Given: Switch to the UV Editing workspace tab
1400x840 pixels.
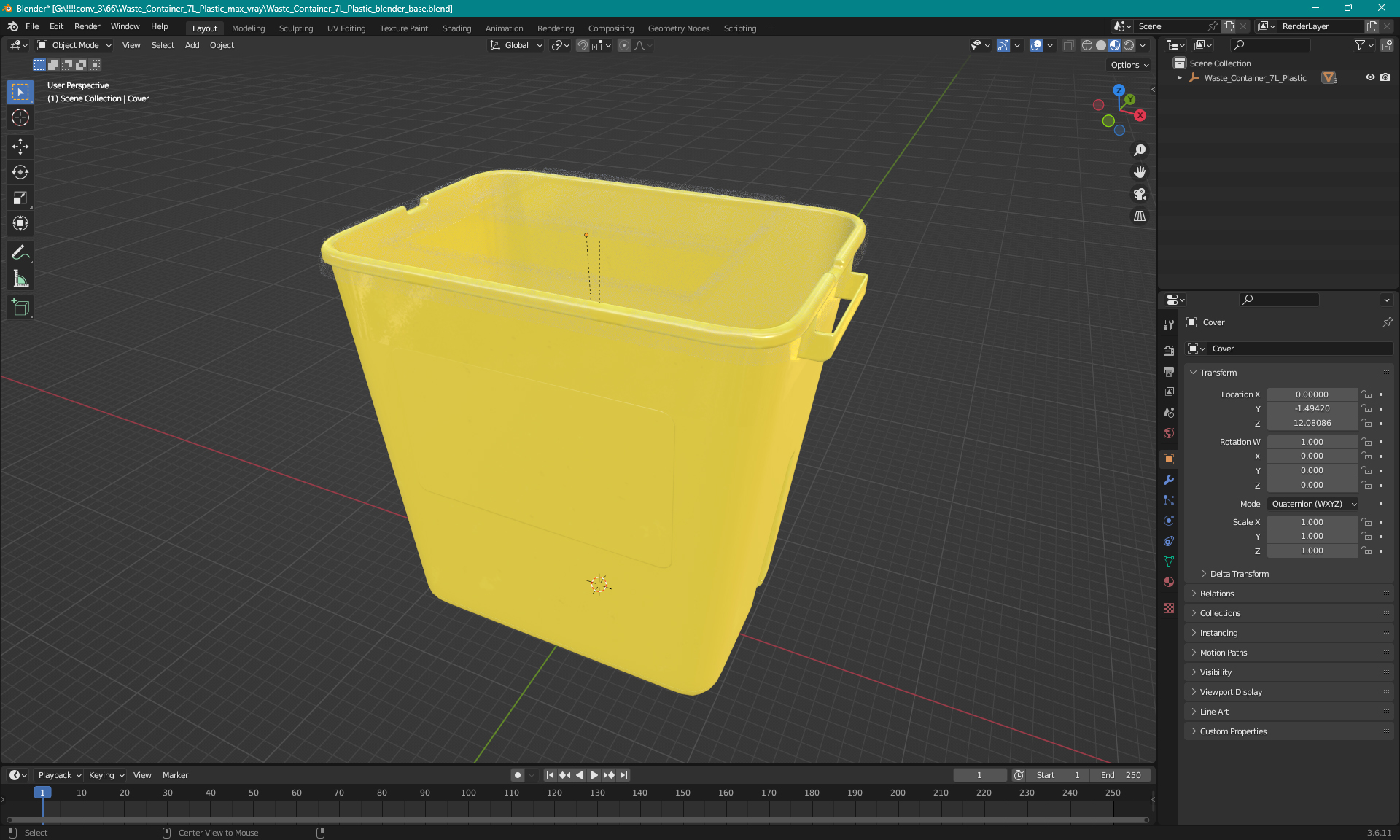Looking at the screenshot, I should pos(346,28).
